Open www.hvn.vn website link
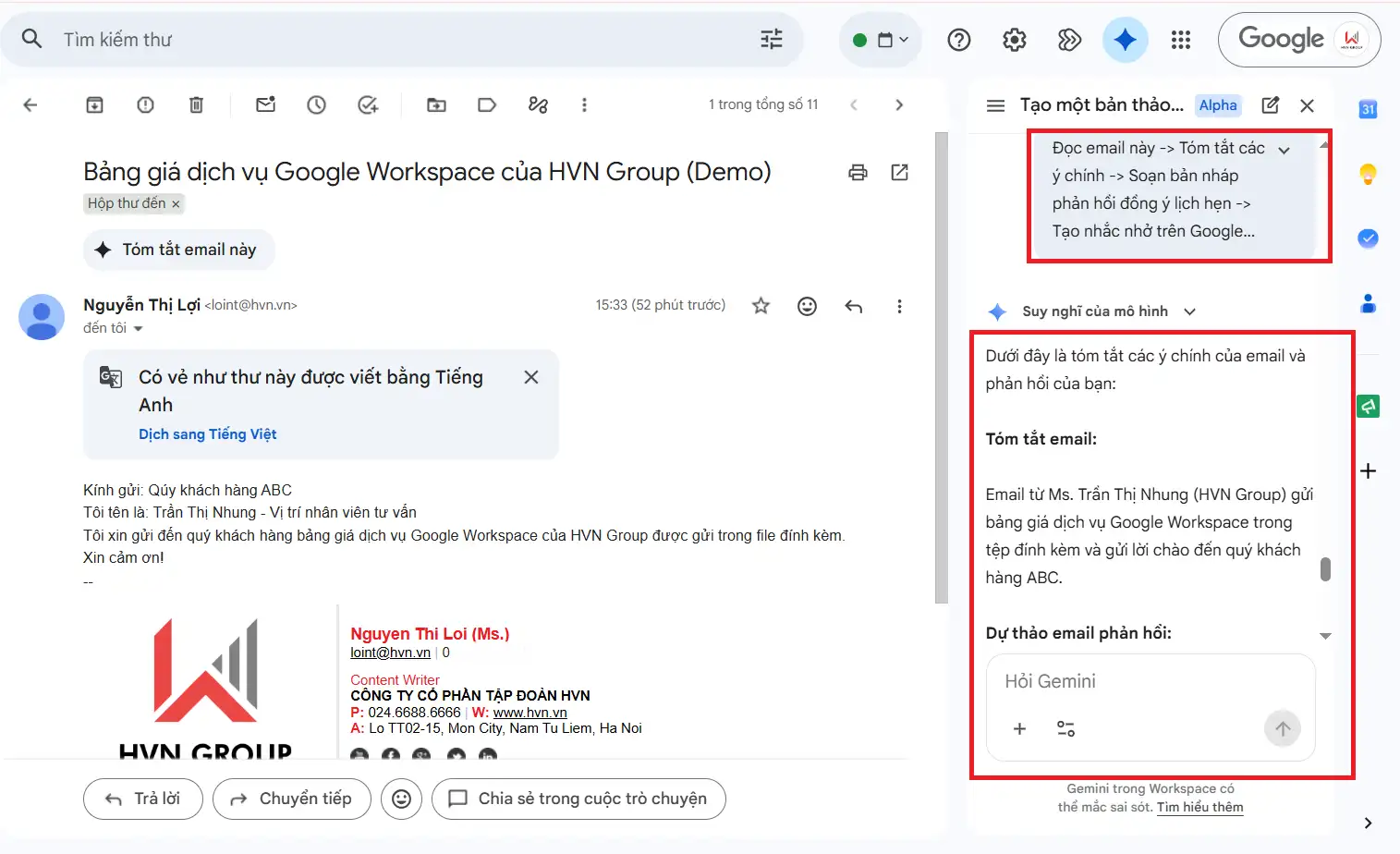 point(530,713)
